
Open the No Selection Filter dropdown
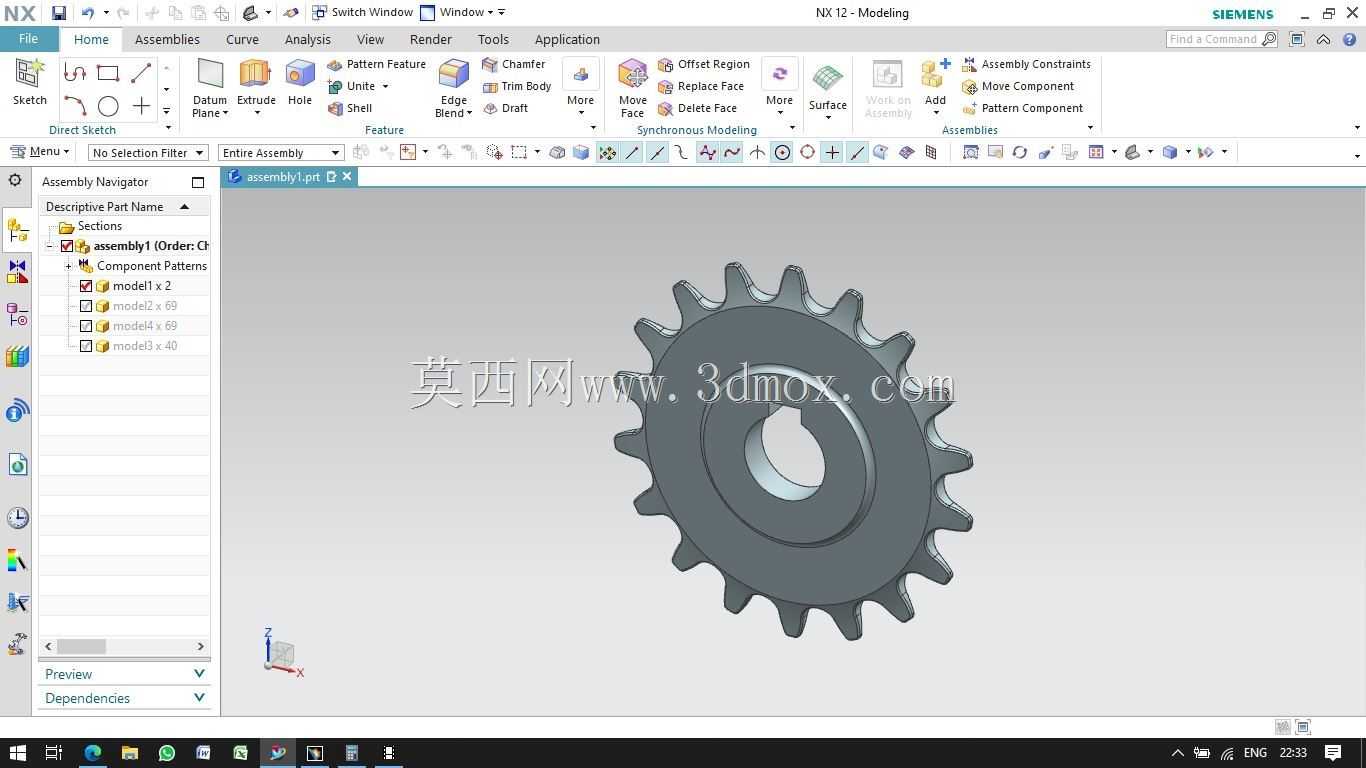pos(148,152)
